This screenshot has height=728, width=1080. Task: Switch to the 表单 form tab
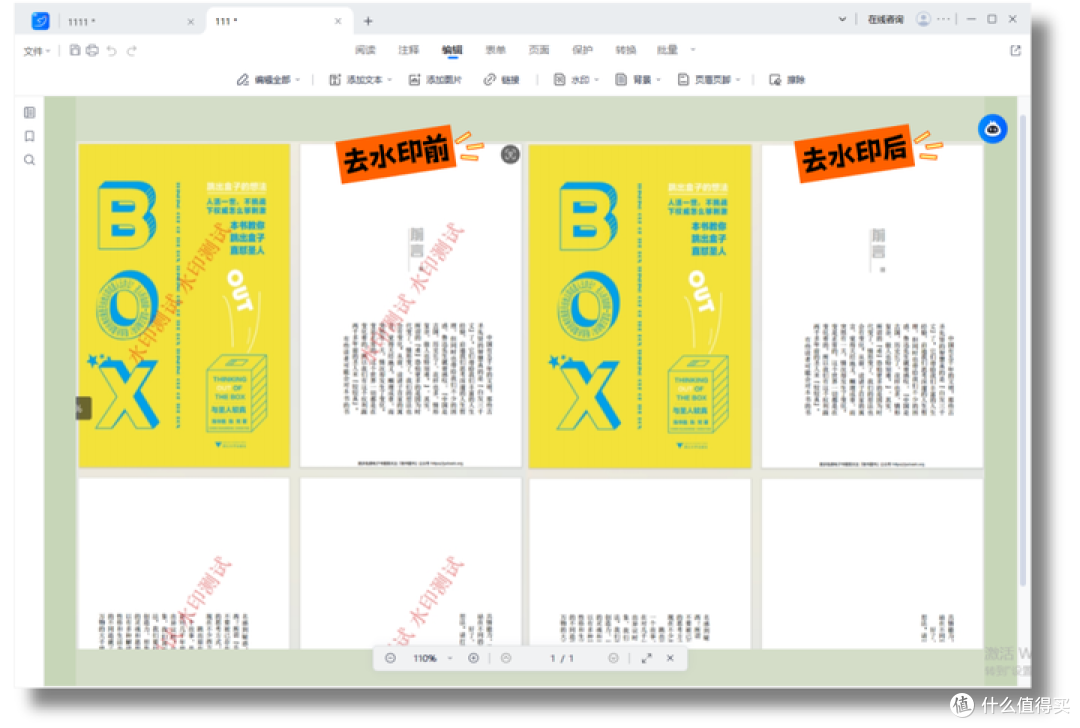[x=495, y=50]
